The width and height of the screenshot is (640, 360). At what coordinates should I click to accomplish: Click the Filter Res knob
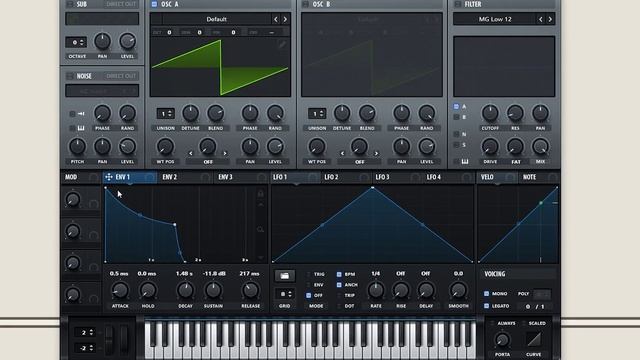(x=515, y=113)
